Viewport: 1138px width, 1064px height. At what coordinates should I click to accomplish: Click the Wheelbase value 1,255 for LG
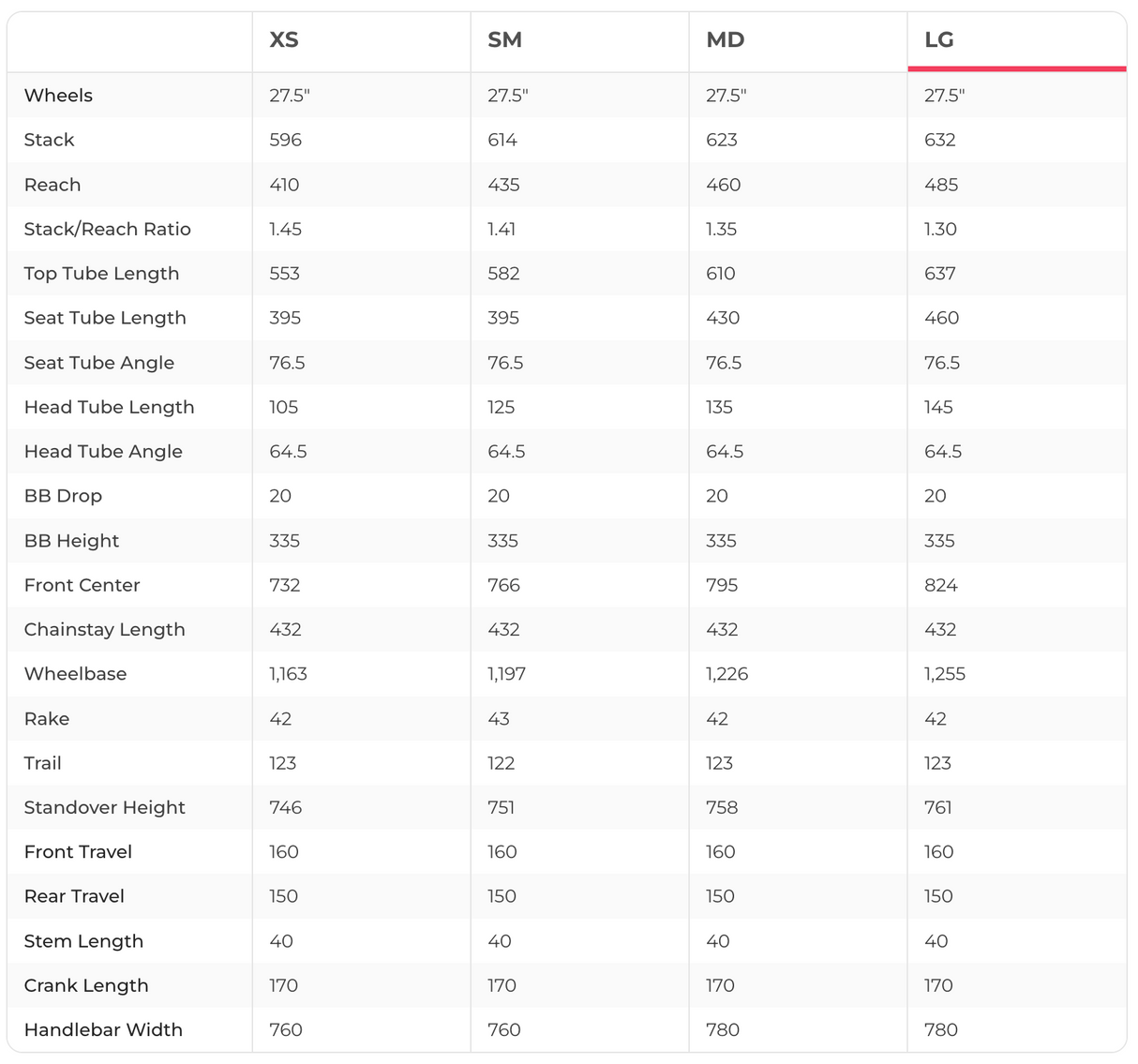(944, 674)
